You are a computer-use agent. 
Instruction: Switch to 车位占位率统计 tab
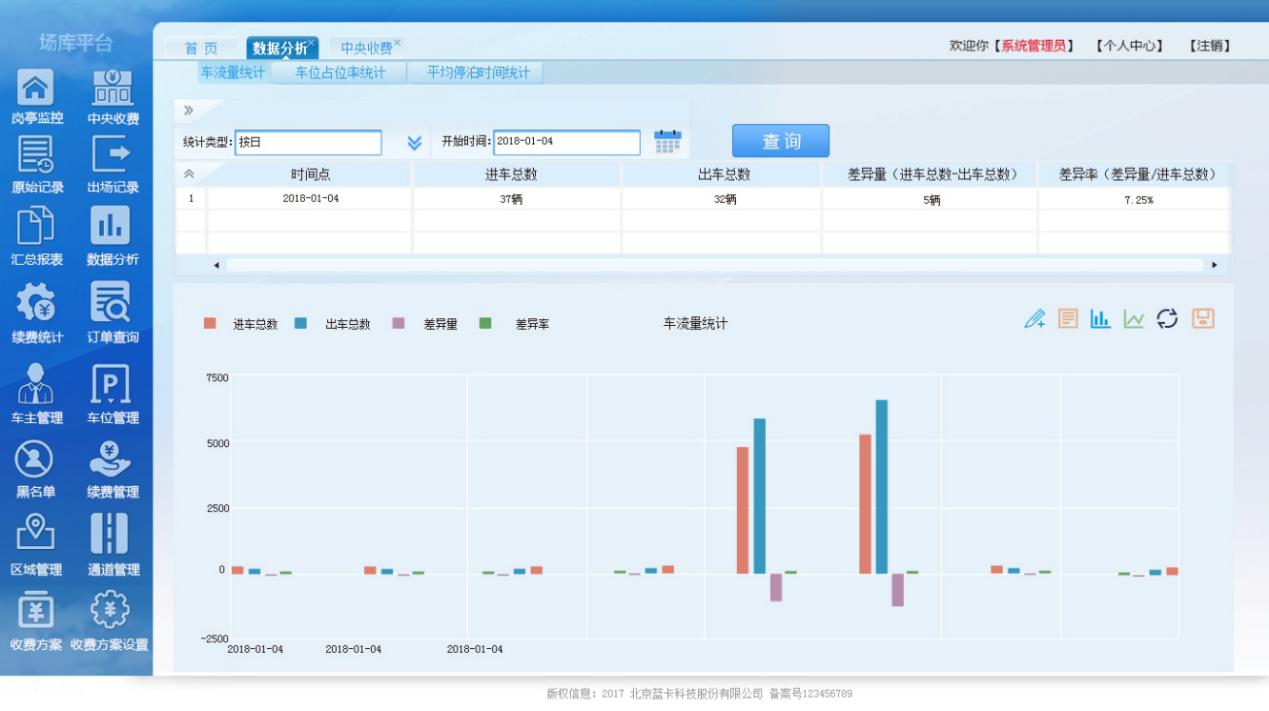point(340,73)
